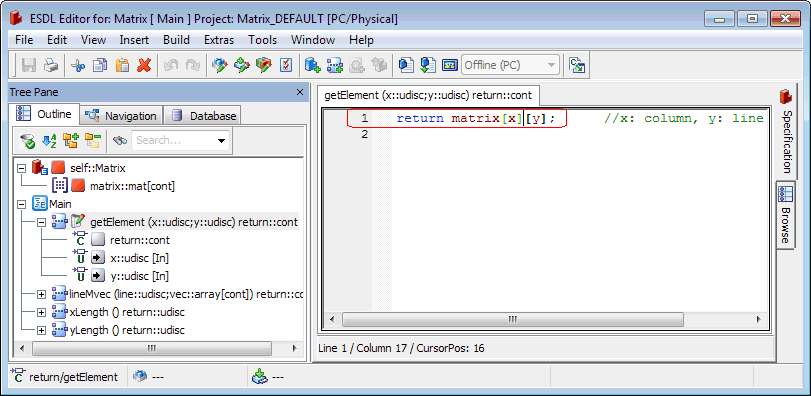Image resolution: width=811 pixels, height=396 pixels.
Task: Click the binoculars search icon
Action: pos(119,140)
